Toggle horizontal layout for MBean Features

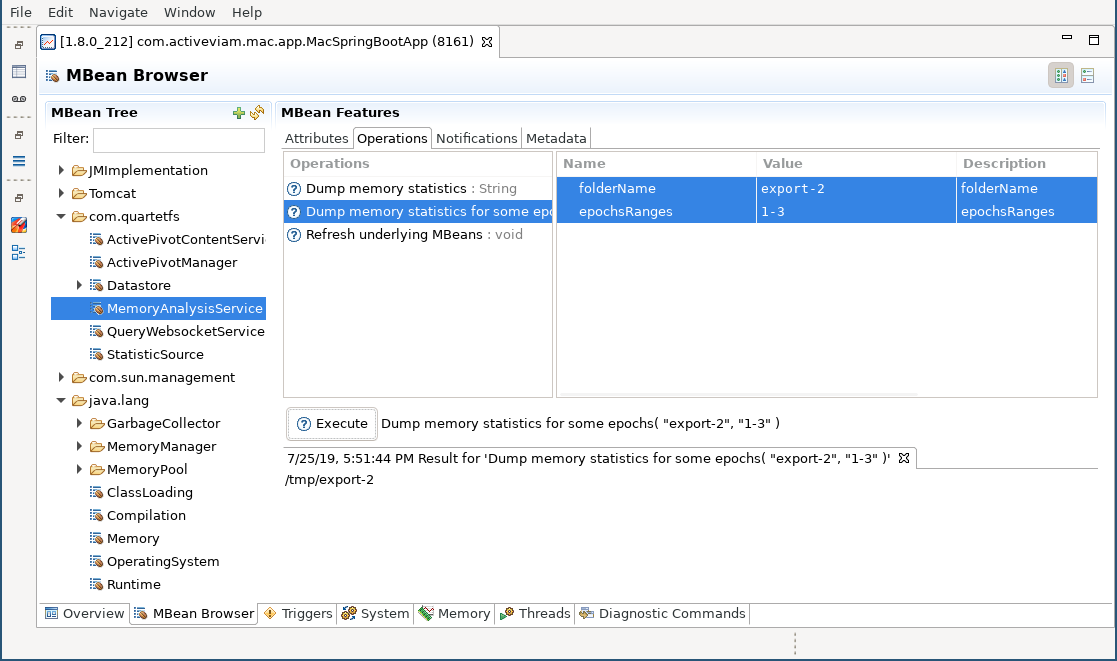click(1061, 74)
